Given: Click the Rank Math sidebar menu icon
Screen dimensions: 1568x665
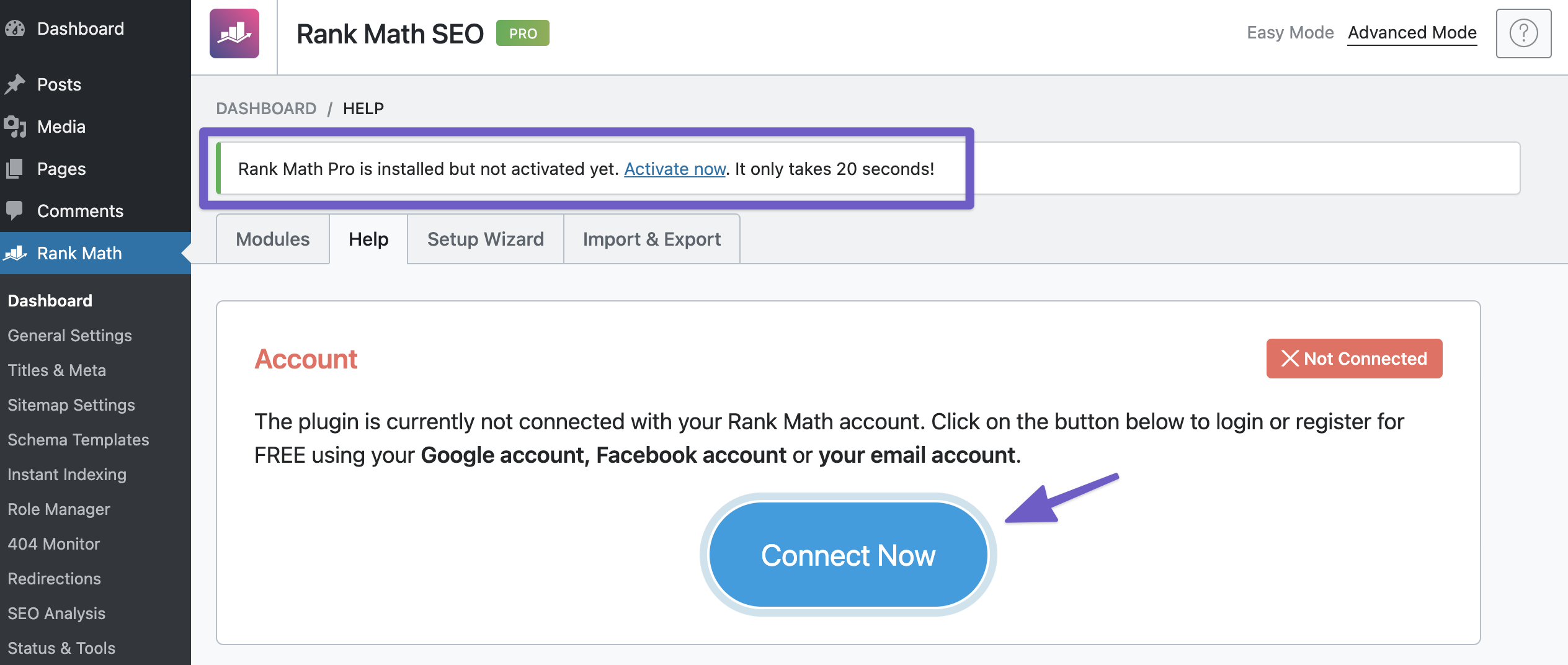Looking at the screenshot, I should 15,253.
